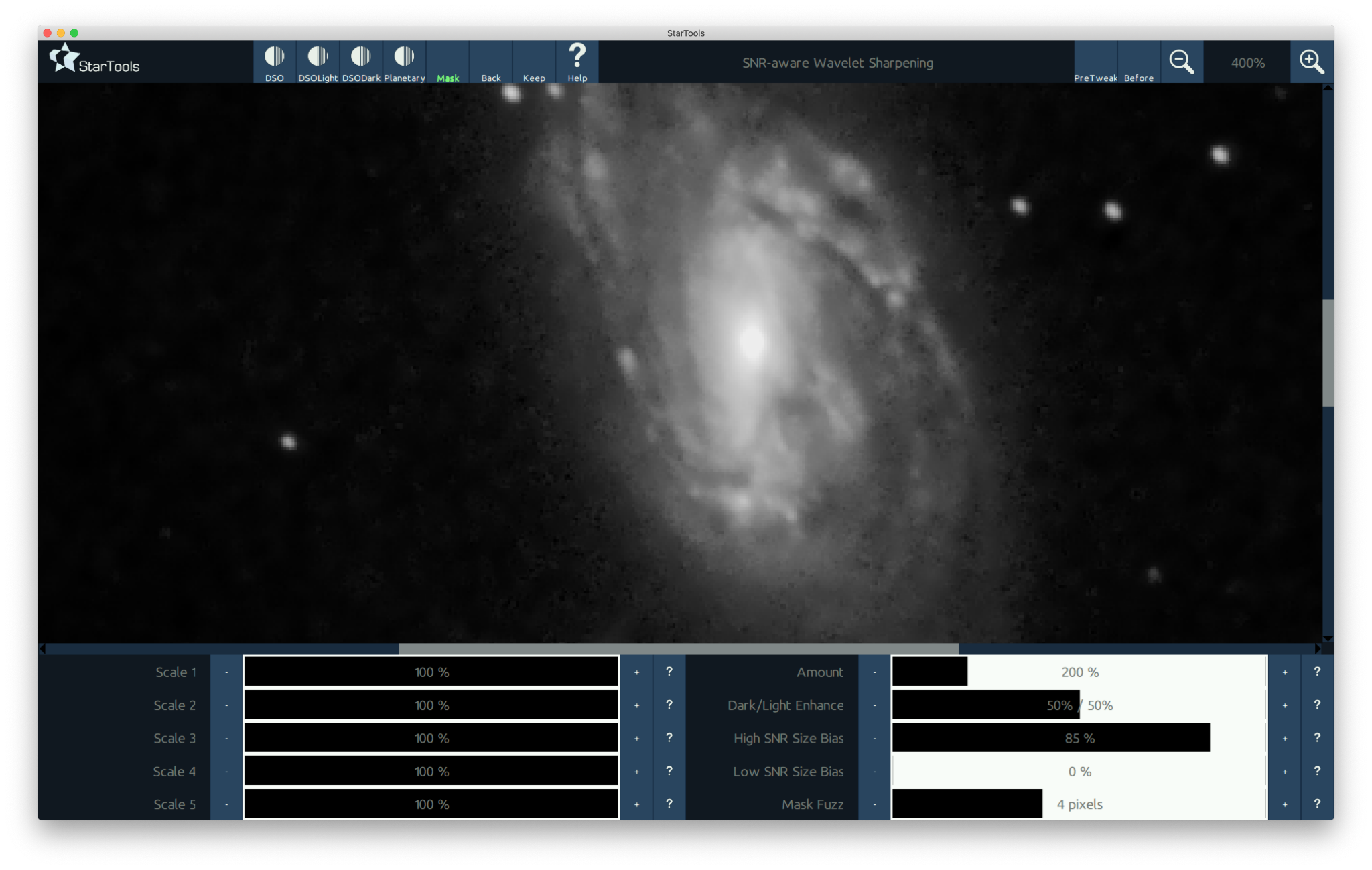Click the Scale 2 slider bar
This screenshot has height=870, width=1372.
coord(431,705)
